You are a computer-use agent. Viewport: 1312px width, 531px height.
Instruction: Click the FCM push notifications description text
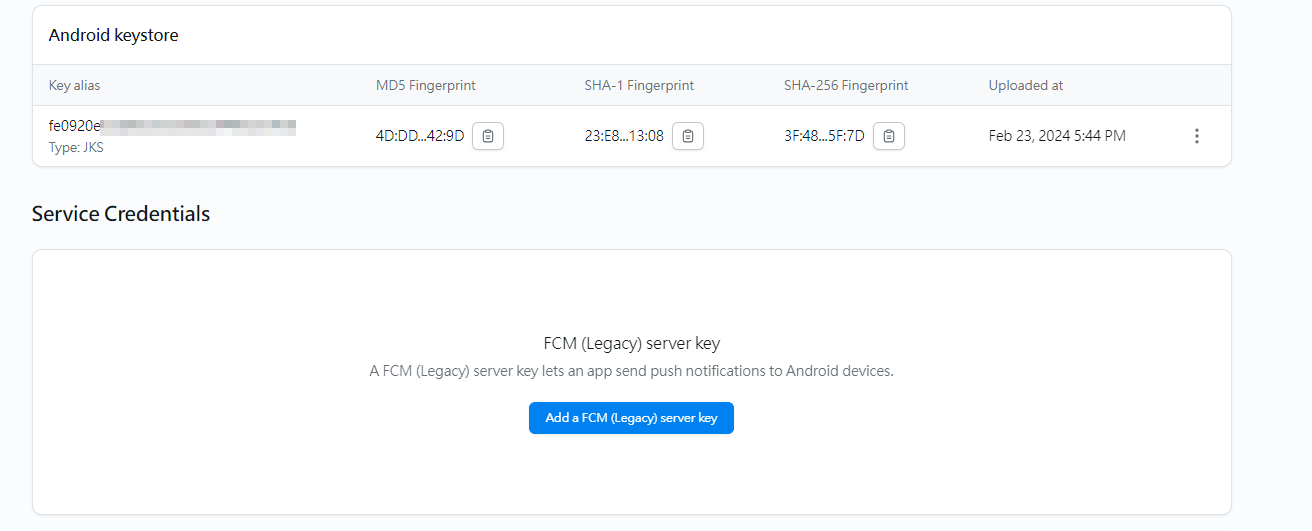click(x=631, y=371)
